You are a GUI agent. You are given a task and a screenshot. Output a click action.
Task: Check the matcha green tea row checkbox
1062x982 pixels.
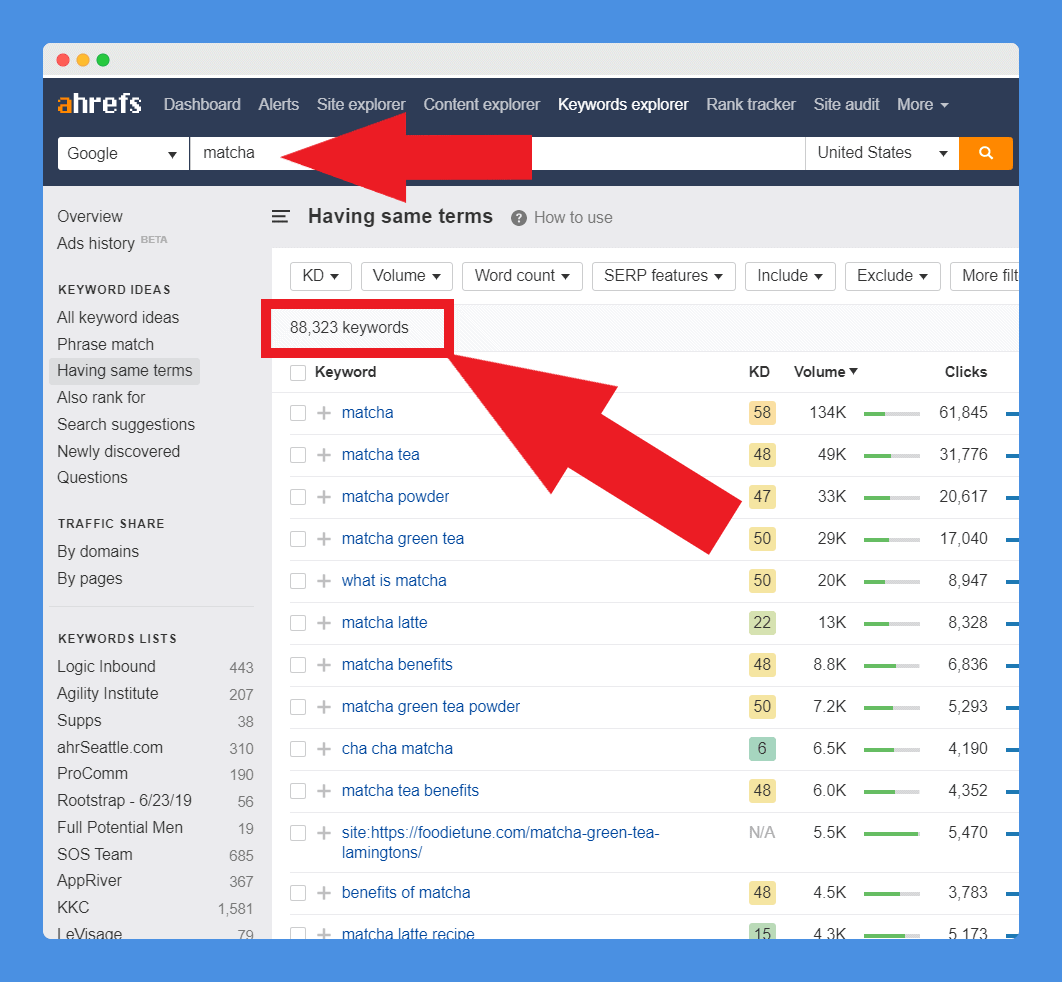coord(298,539)
